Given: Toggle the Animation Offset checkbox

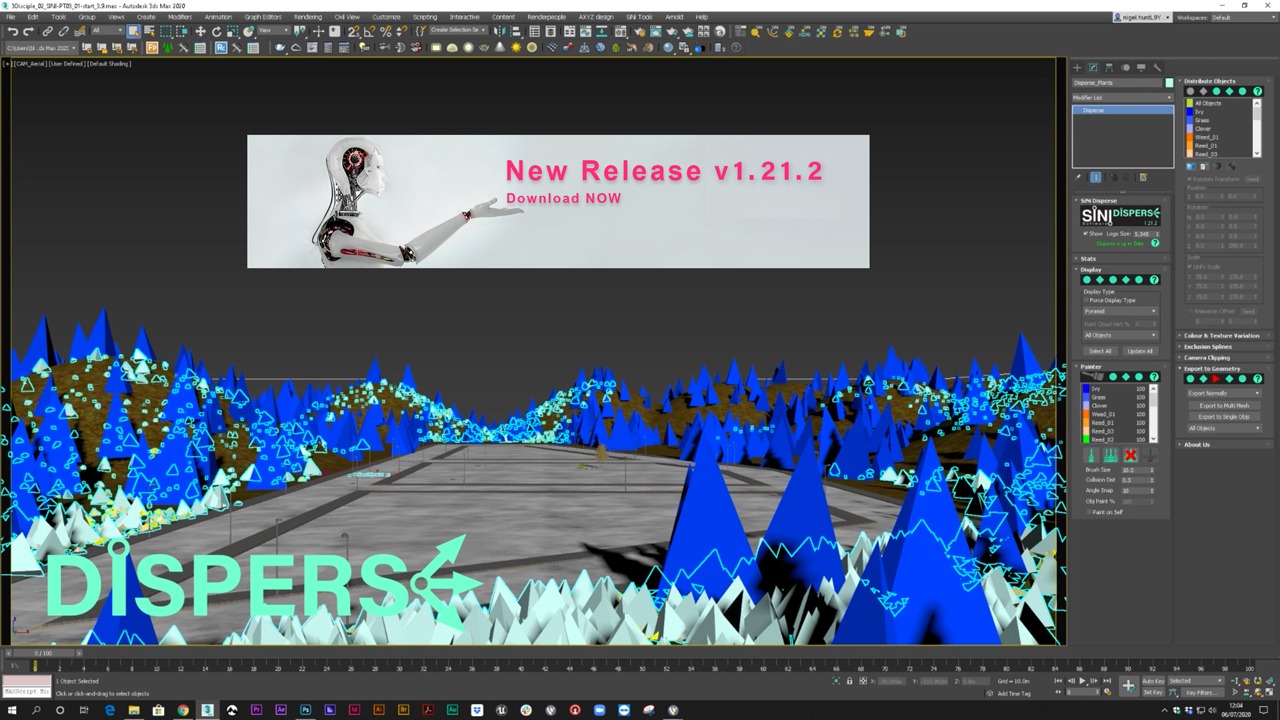Looking at the screenshot, I should pos(1188,311).
